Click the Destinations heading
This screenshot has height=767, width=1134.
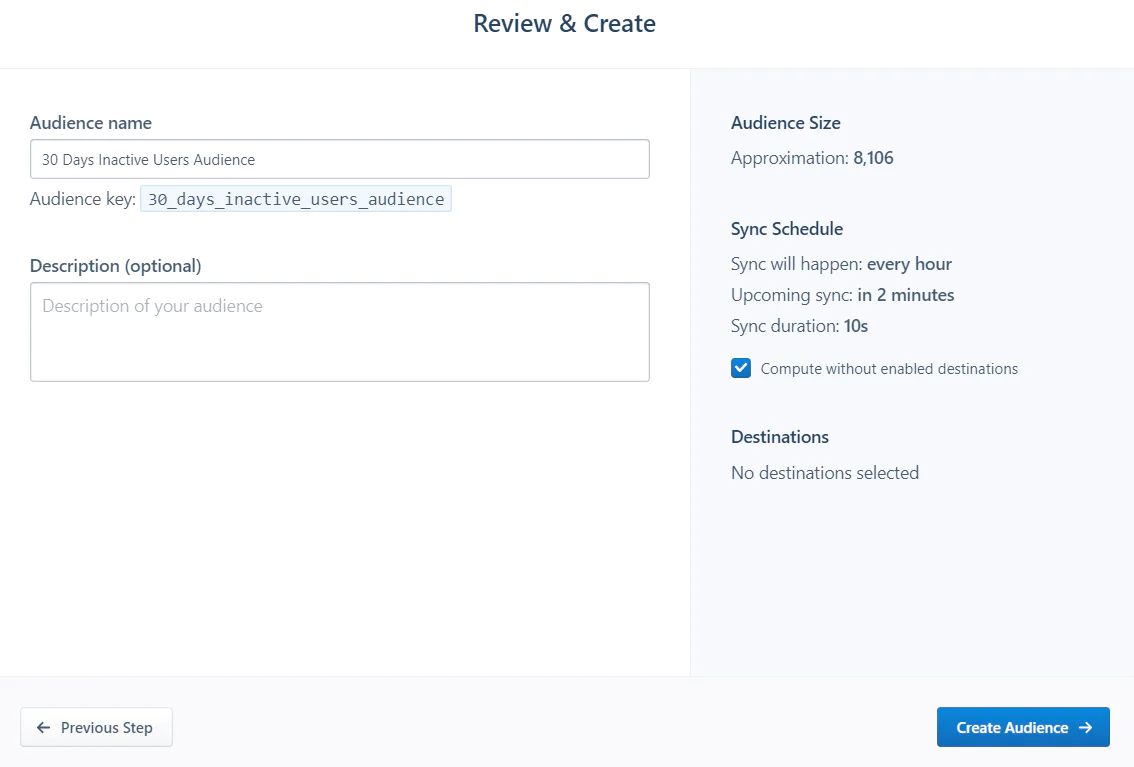[x=780, y=437]
